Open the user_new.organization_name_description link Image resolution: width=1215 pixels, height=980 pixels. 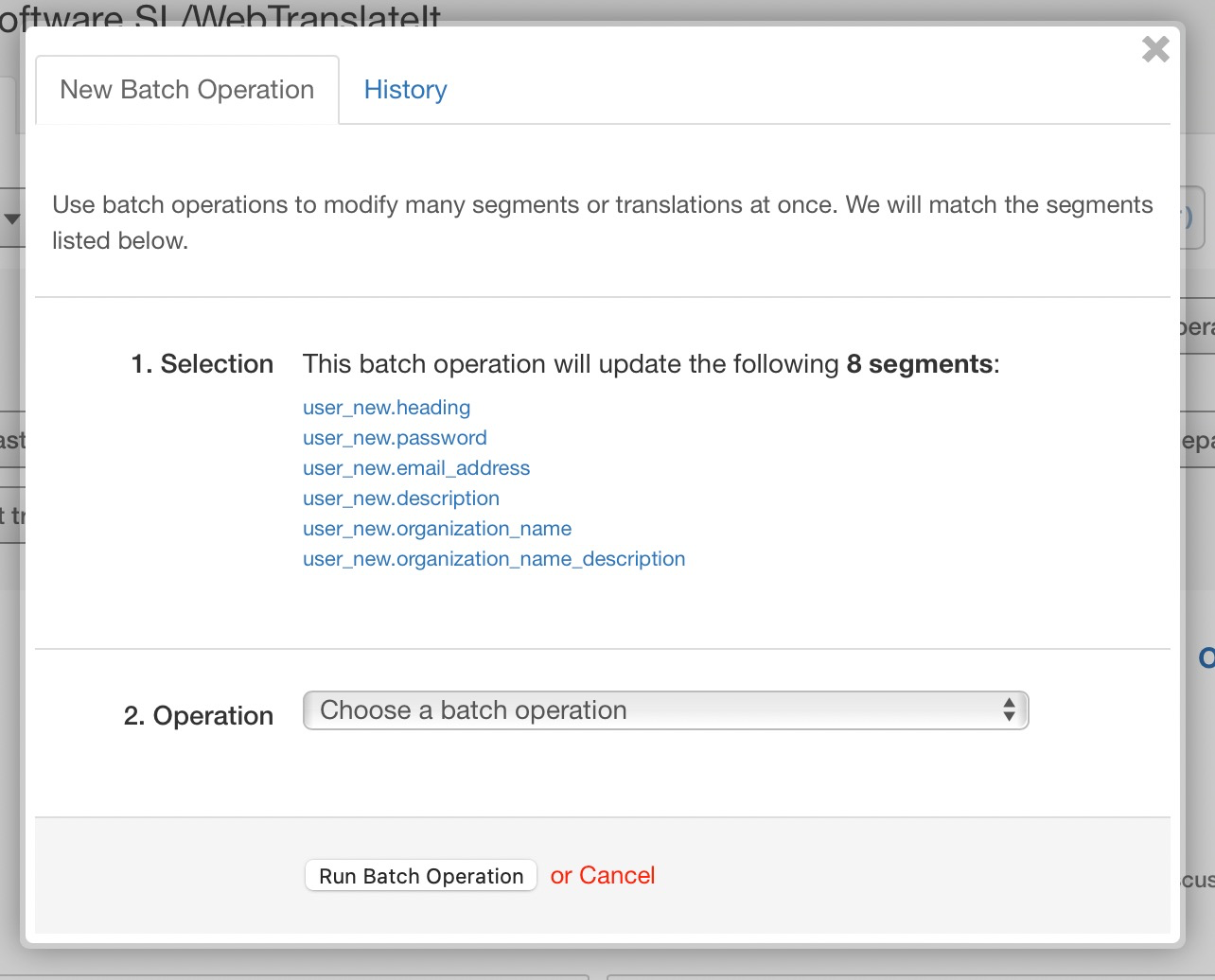tap(494, 559)
